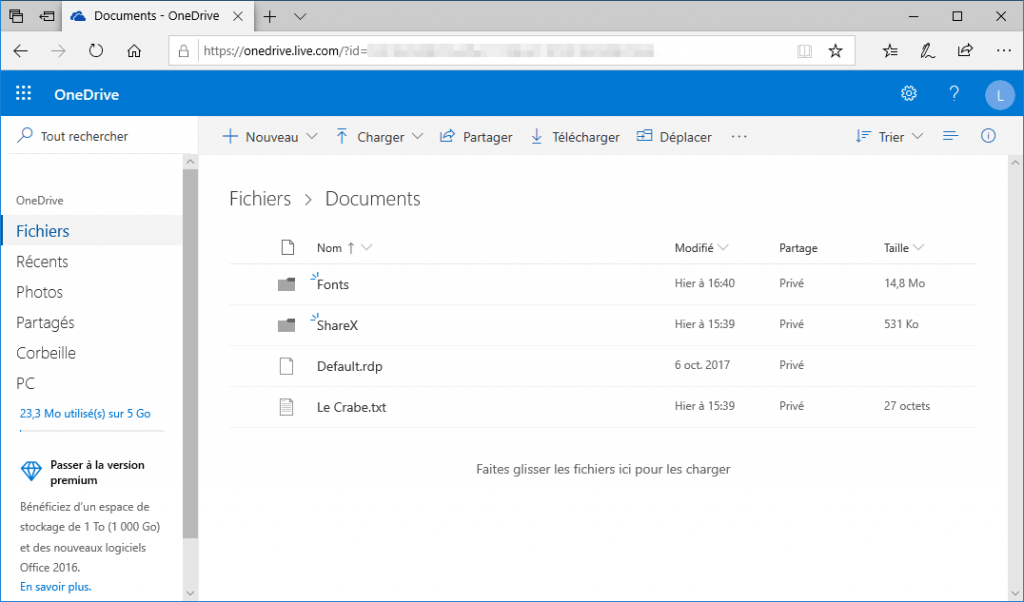The height and width of the screenshot is (602, 1024).
Task: Switch view with the list layout icon
Action: (x=950, y=136)
